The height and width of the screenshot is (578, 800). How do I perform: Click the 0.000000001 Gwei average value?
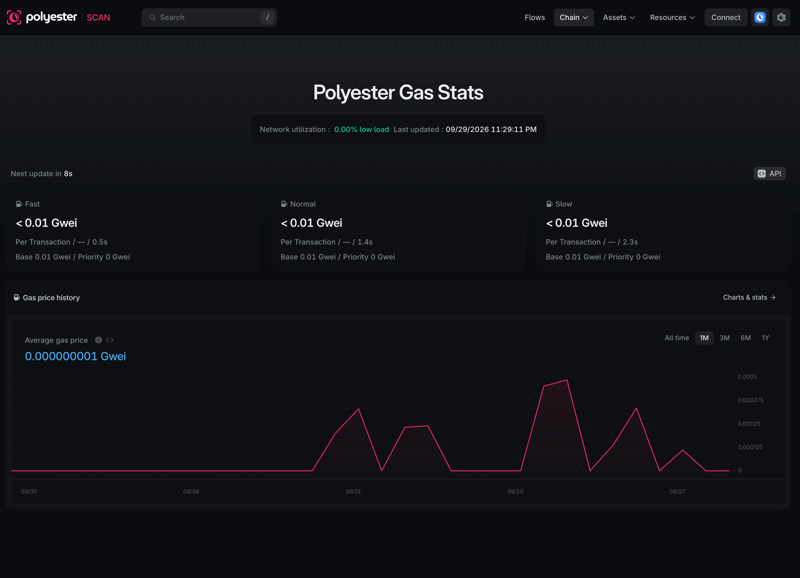click(x=76, y=356)
